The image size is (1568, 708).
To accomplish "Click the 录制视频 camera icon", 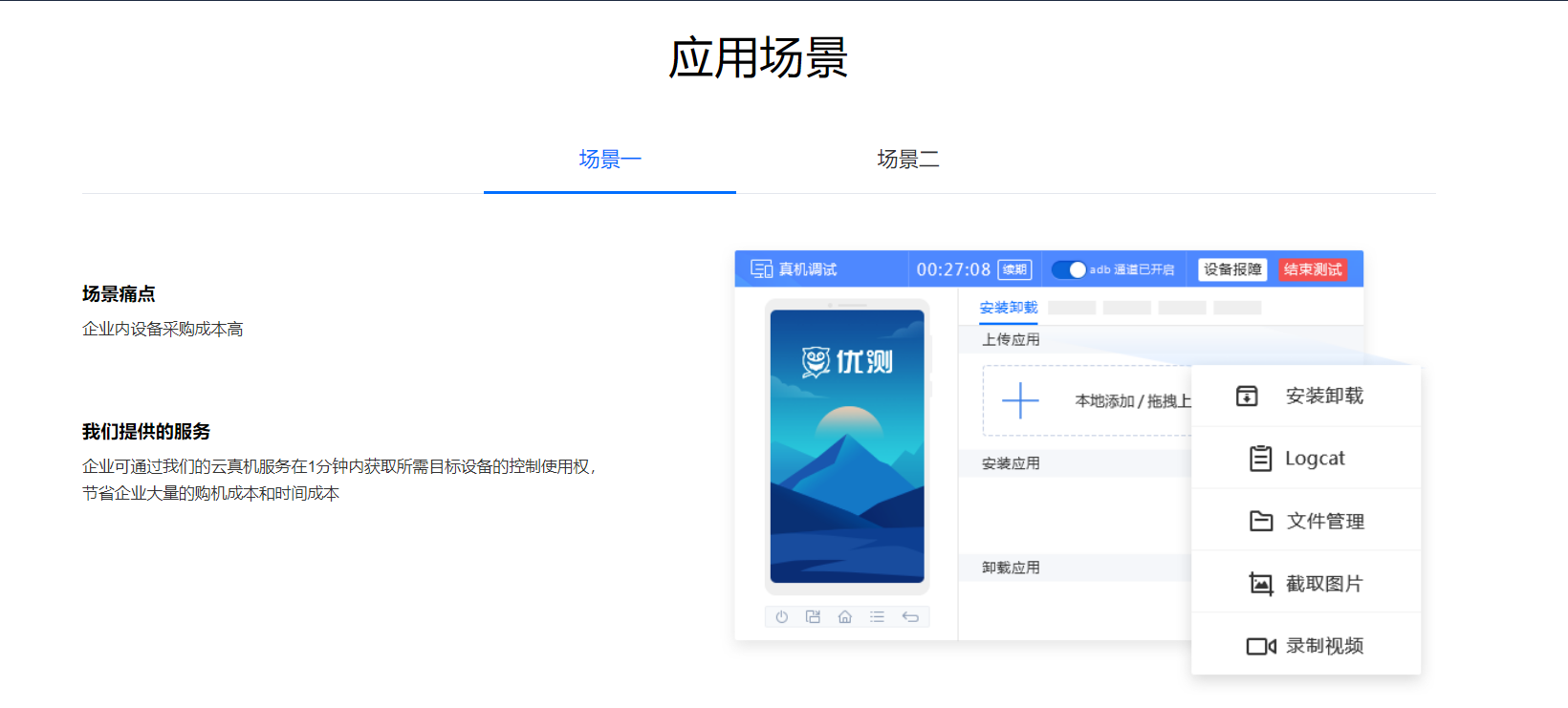I will point(1261,646).
